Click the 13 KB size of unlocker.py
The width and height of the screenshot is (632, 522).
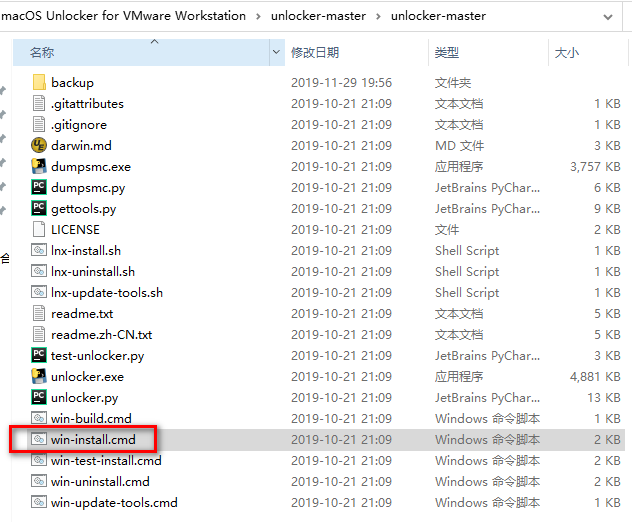tap(604, 397)
